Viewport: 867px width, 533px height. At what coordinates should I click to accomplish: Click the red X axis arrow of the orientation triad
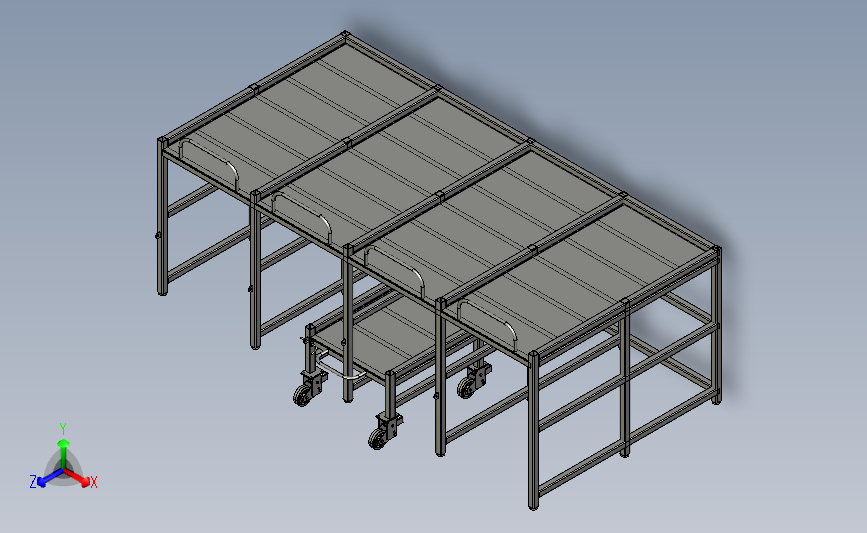[x=77, y=477]
